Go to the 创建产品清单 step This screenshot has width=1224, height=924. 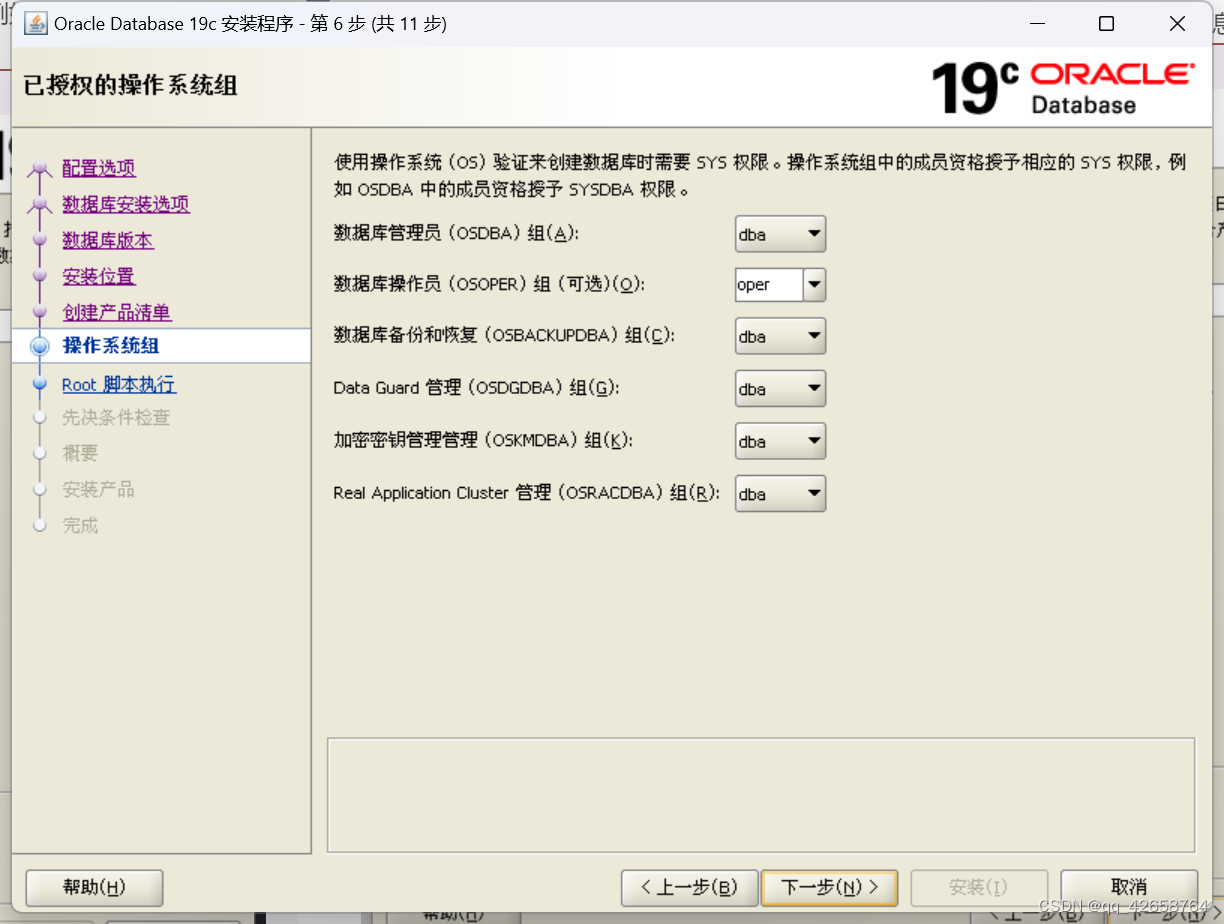tap(117, 312)
